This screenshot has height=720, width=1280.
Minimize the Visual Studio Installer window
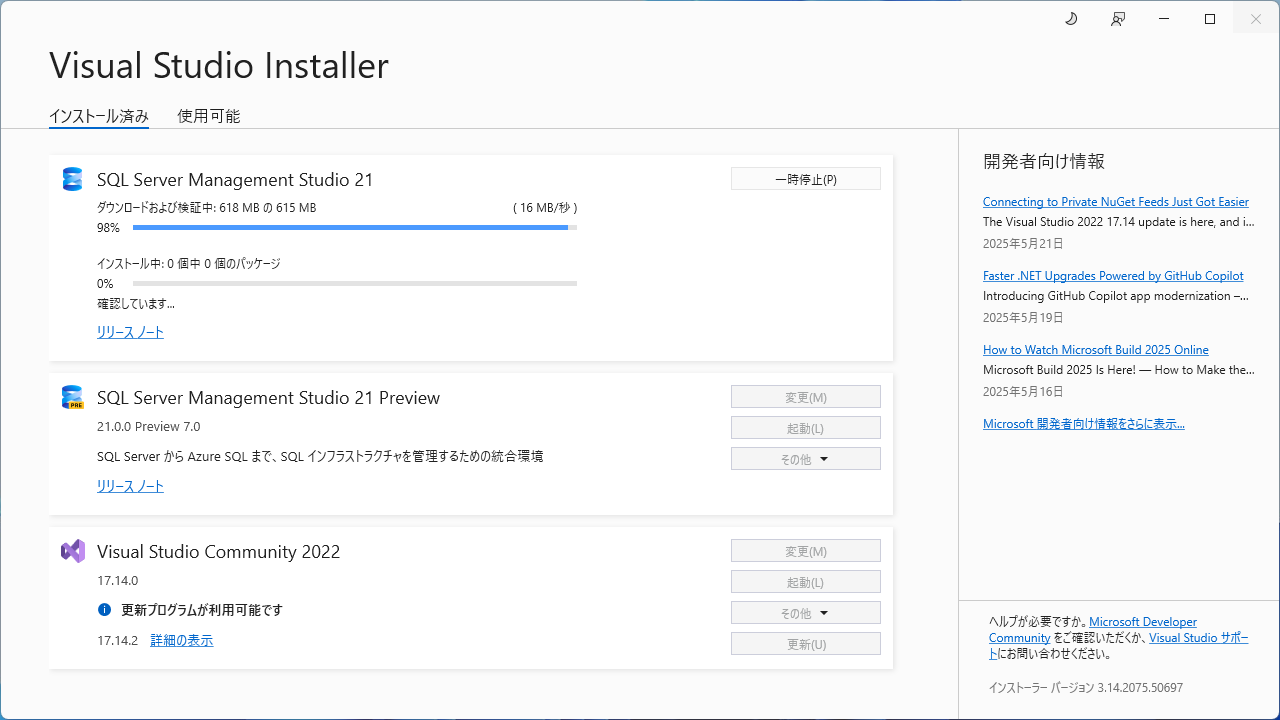pos(1164,19)
